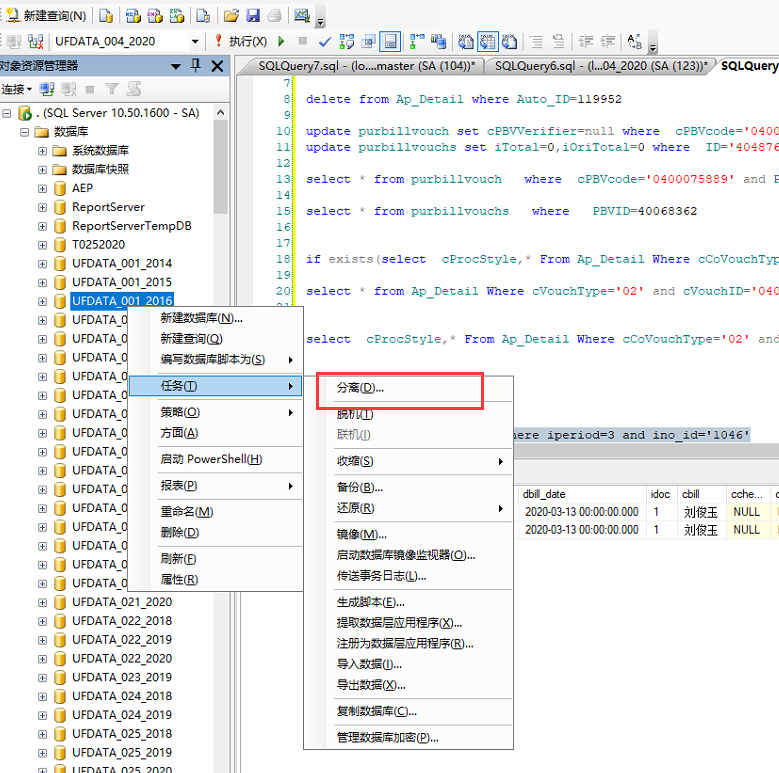Viewport: 779px width, 773px height.
Task: Click the Object Explorer filter icon
Action: point(112,89)
